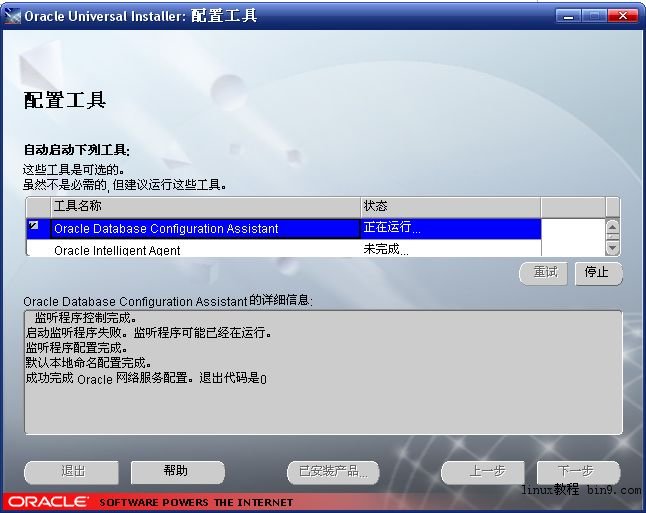Click the line 启动监听程序失败

(149, 333)
